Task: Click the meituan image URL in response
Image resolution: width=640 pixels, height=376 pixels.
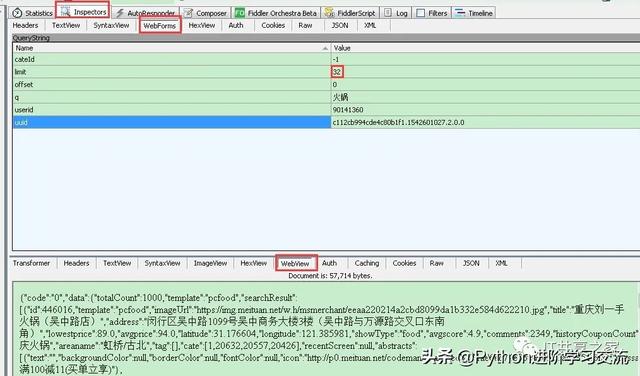Action: 371,310
